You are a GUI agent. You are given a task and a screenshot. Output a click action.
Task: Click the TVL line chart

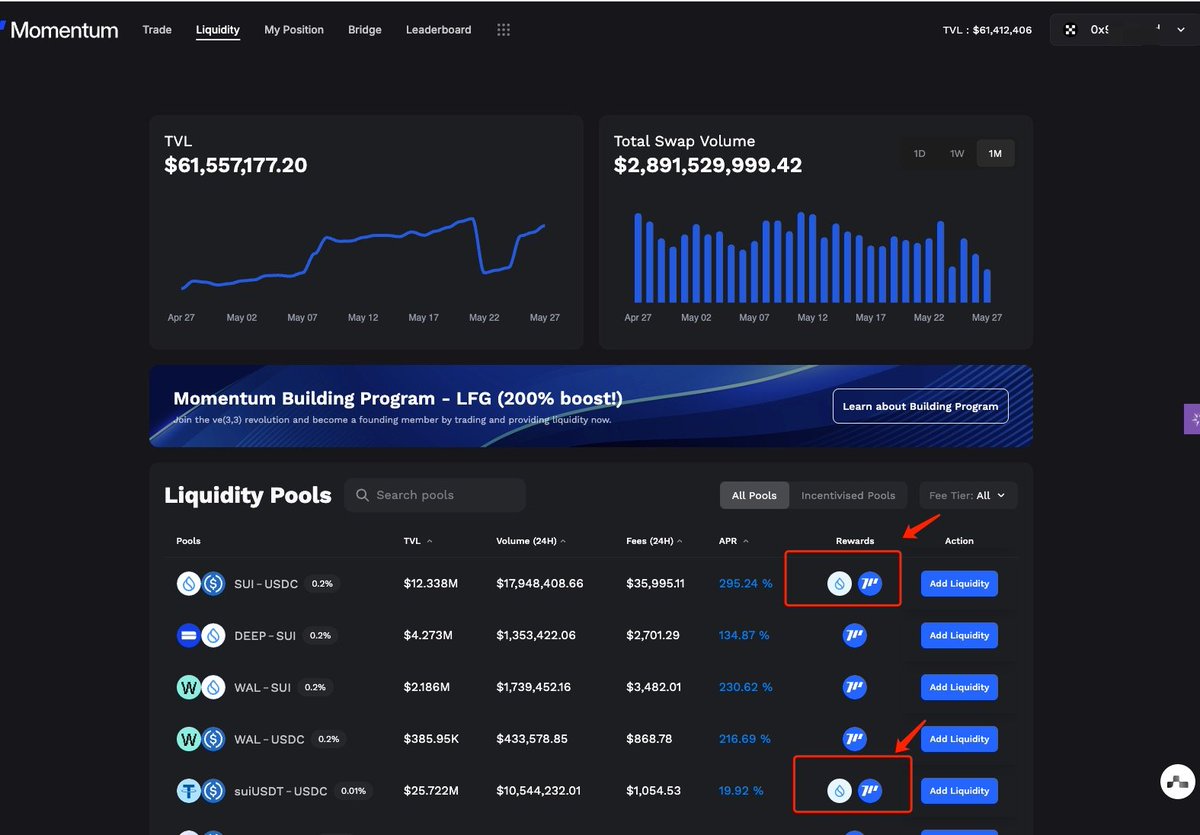click(x=364, y=255)
